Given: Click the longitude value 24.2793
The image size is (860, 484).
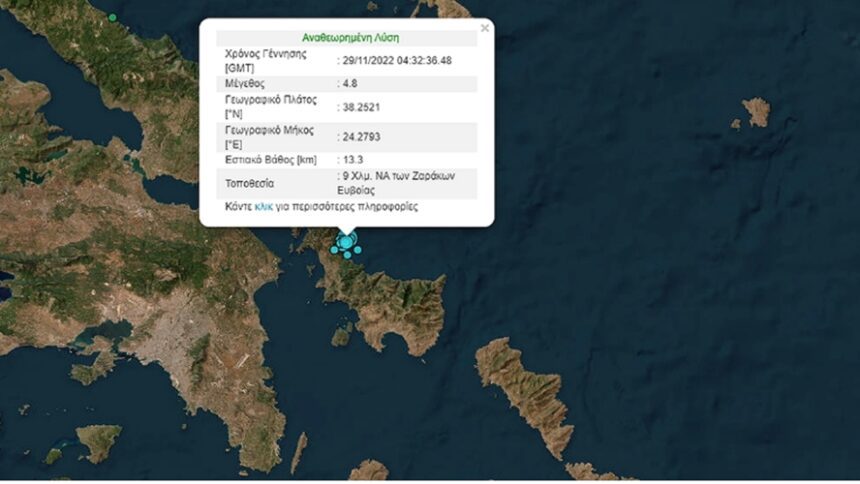Looking at the screenshot, I should [361, 136].
